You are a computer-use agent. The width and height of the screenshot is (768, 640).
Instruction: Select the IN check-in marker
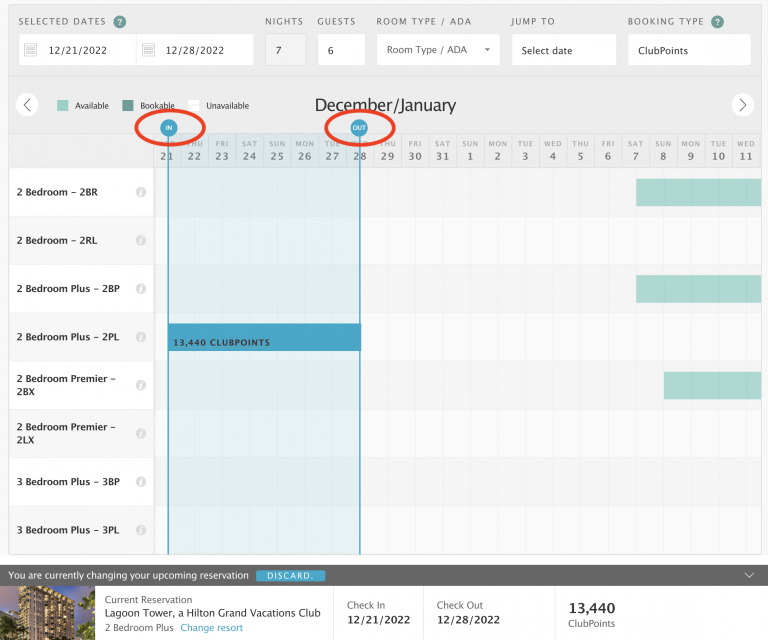point(169,127)
